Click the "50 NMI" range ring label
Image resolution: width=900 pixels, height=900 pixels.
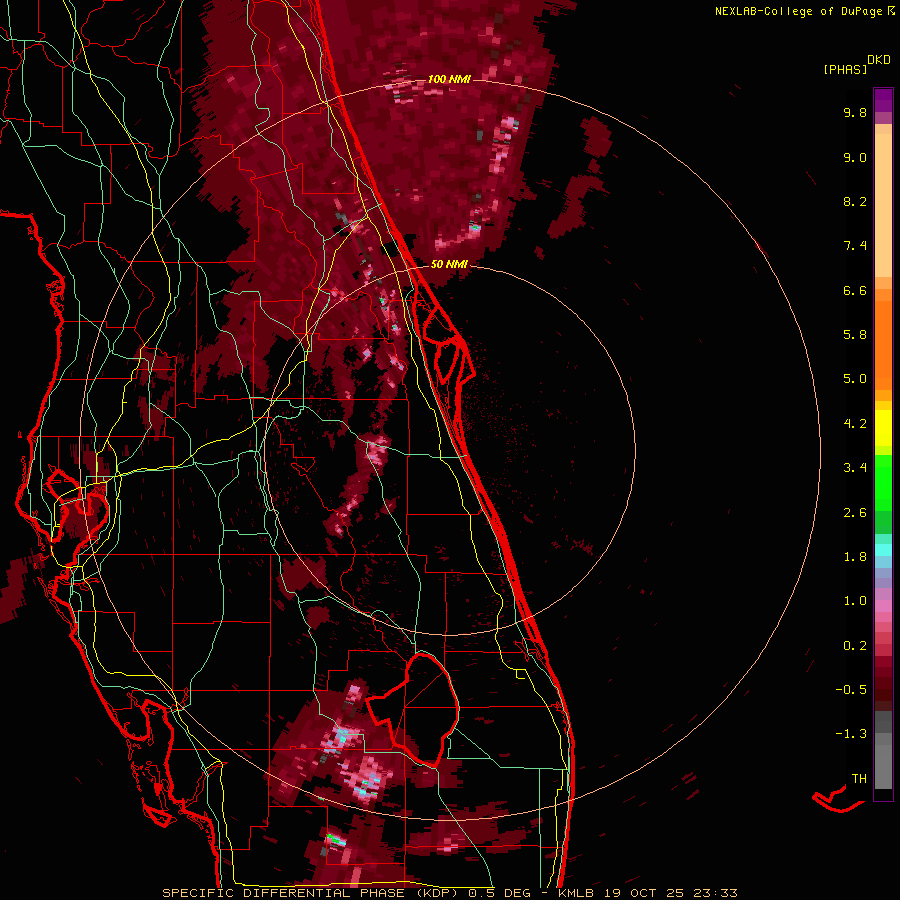pos(449,264)
